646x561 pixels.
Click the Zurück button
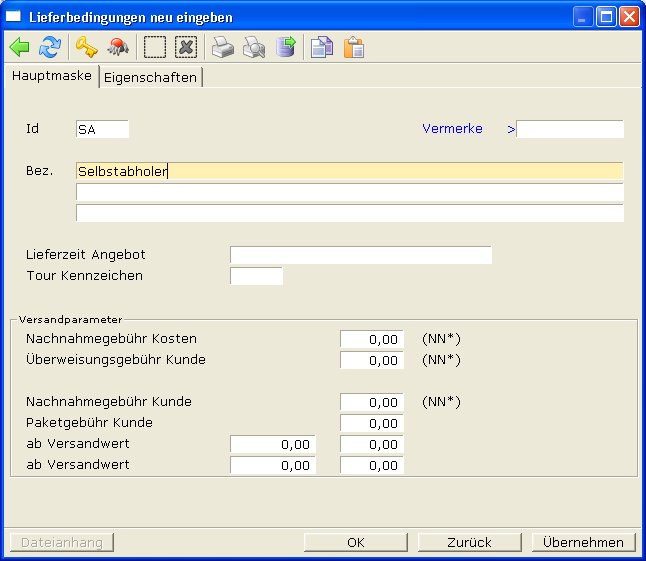click(x=469, y=542)
